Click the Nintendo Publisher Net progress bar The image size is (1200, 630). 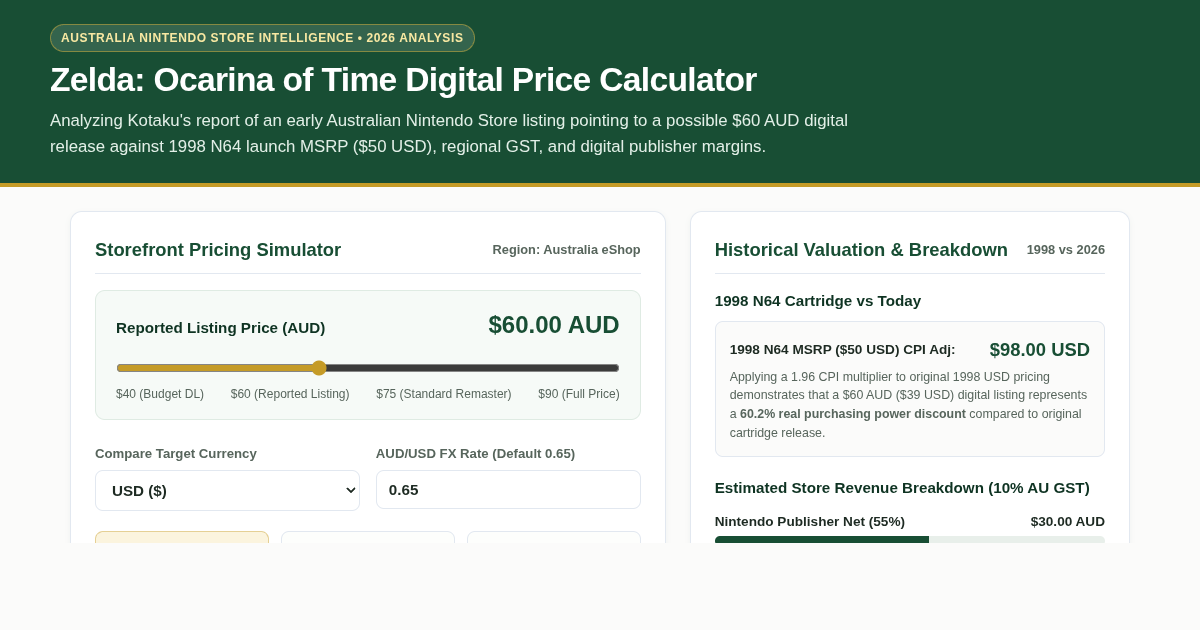[910, 540]
